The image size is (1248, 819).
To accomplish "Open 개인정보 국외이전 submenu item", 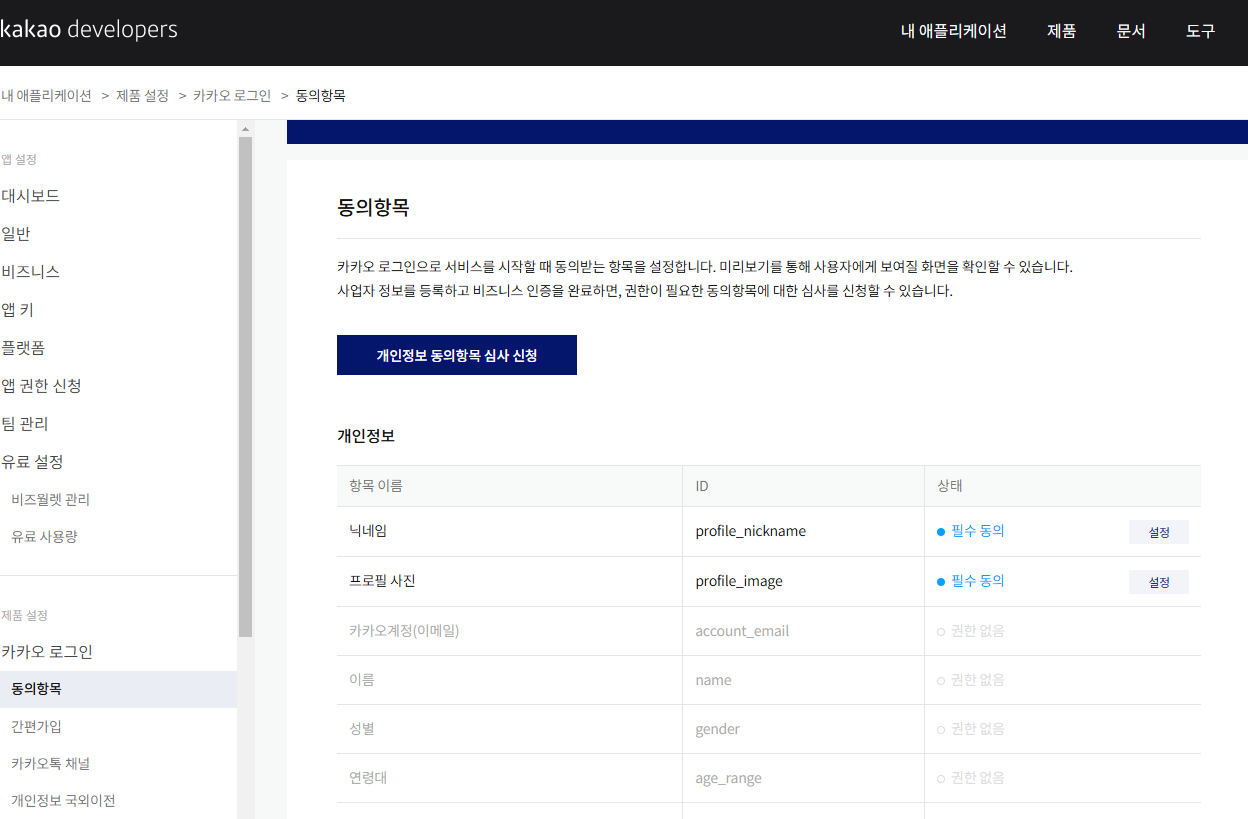I will point(63,800).
